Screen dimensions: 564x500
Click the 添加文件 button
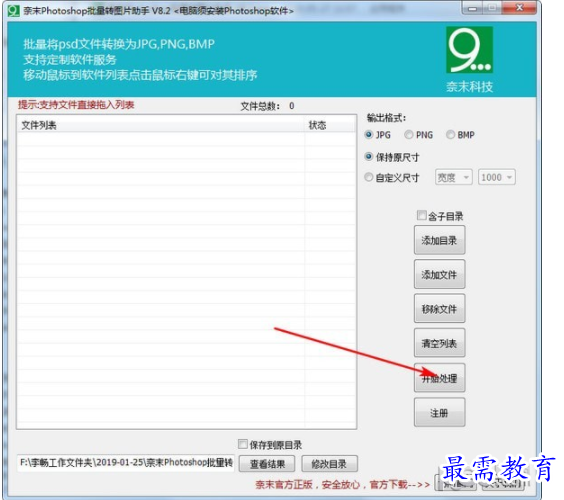[x=440, y=274]
